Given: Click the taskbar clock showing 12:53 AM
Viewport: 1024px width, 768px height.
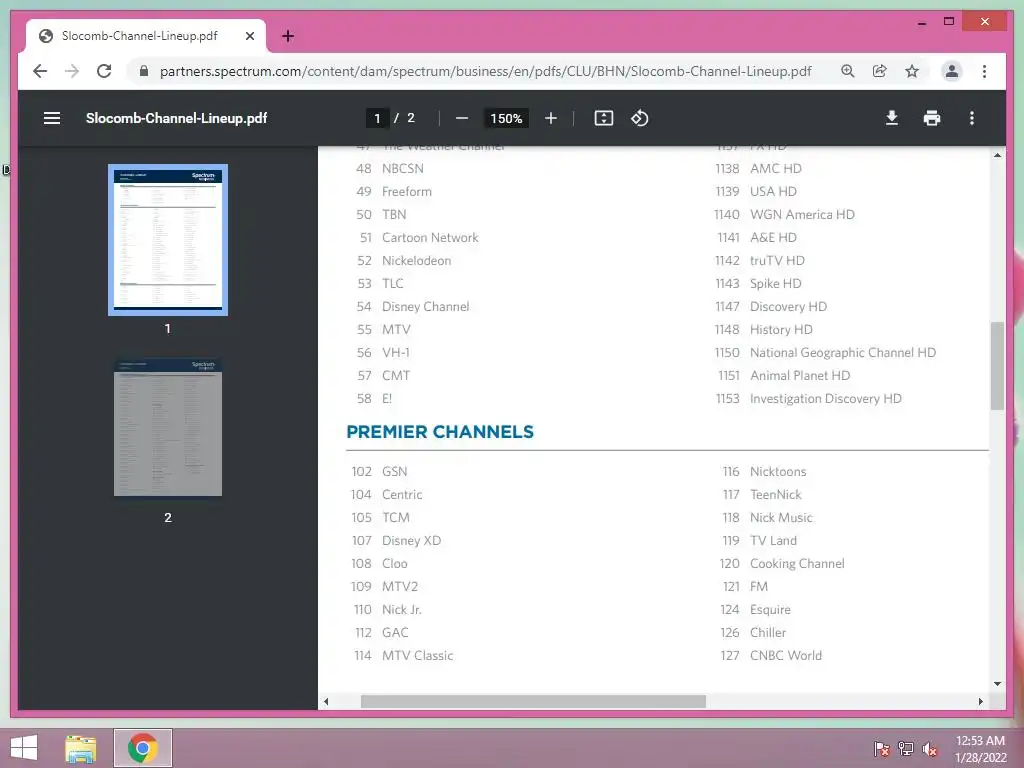Looking at the screenshot, I should [980, 748].
